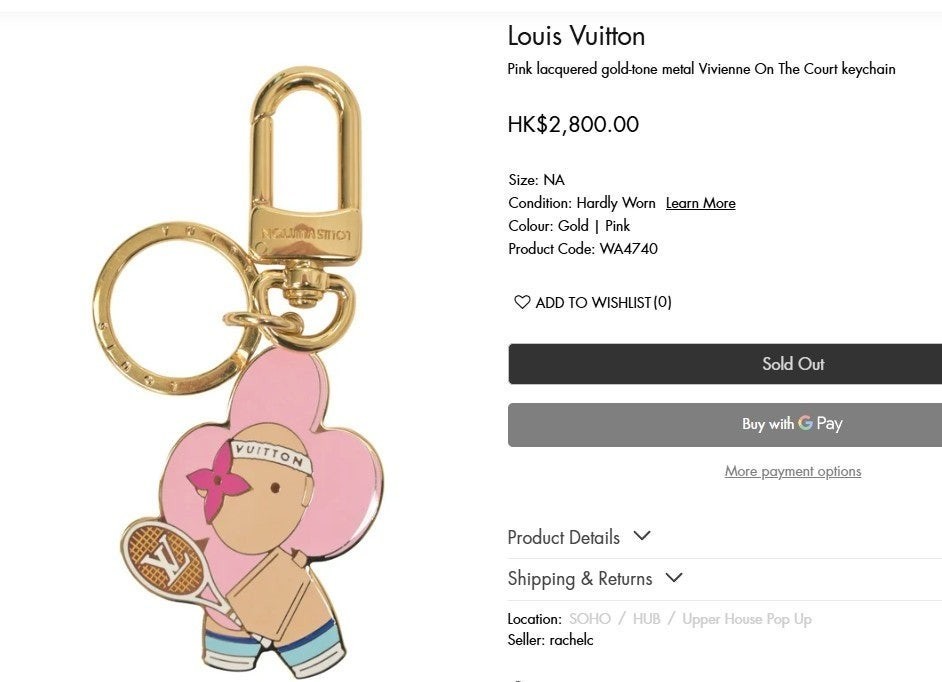Image resolution: width=942 pixels, height=682 pixels.
Task: Click the heart wishlist icon
Action: [x=522, y=302]
